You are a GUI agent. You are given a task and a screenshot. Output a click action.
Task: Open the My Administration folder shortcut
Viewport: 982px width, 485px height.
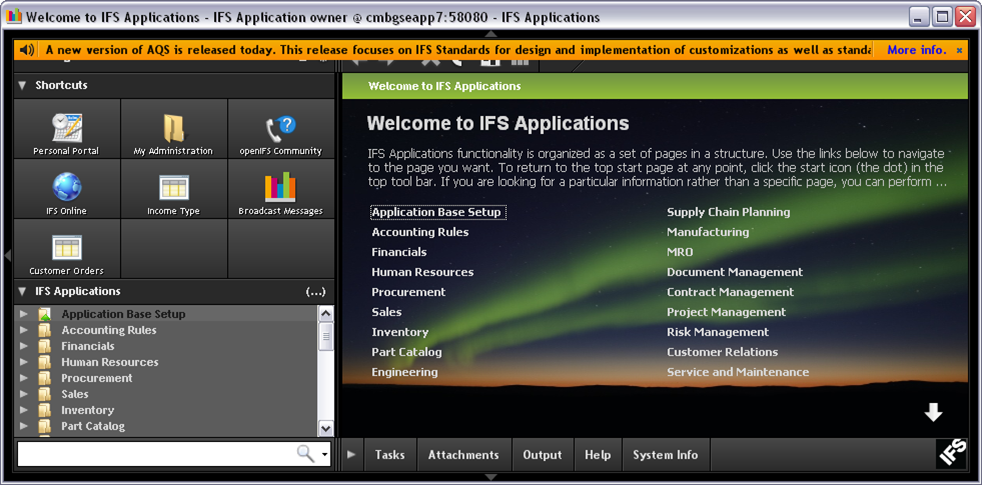173,129
